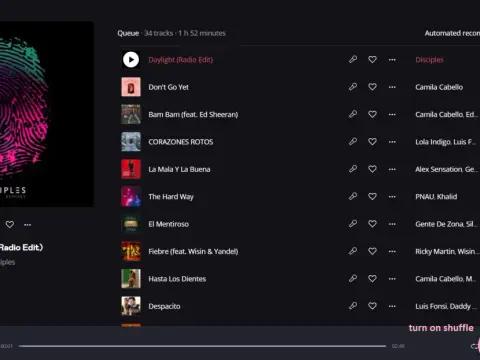
Task: Open Fiebre cover thumbnail
Action: (x=131, y=251)
